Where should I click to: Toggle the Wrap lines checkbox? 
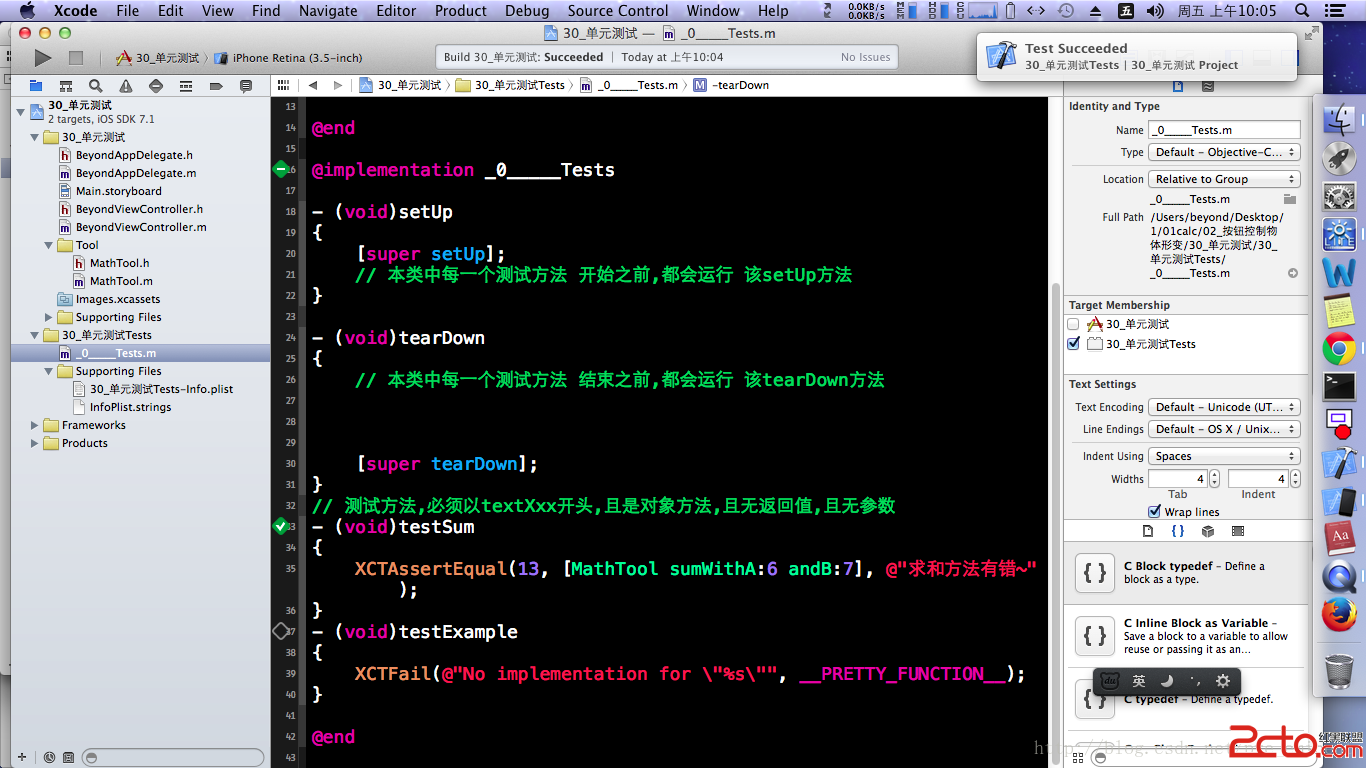pyautogui.click(x=1156, y=512)
